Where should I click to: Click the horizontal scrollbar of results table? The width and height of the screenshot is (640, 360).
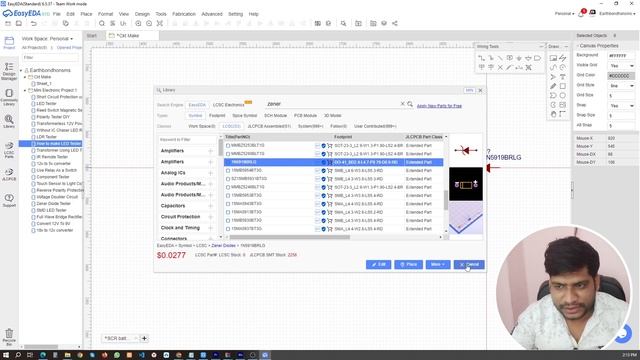coord(290,237)
